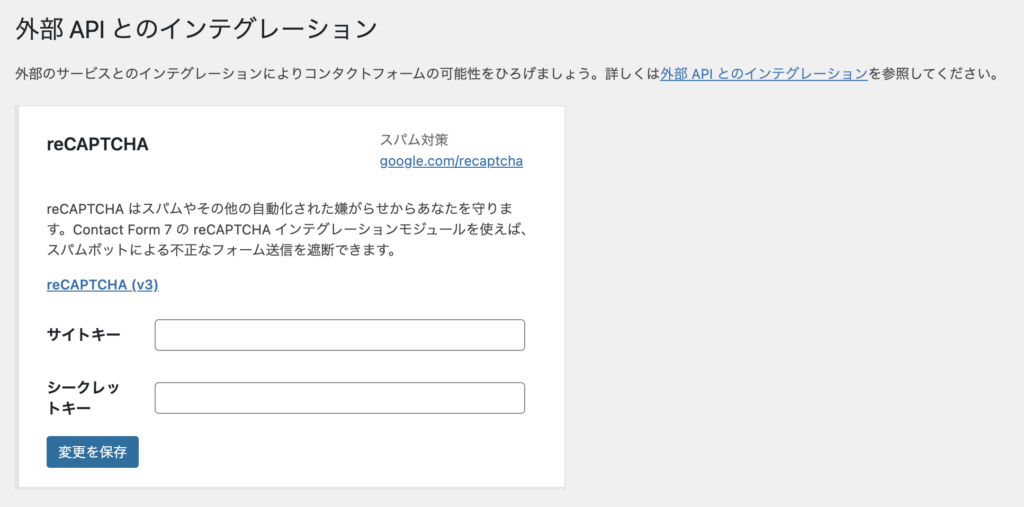The width and height of the screenshot is (1024, 507).
Task: Focus the シークレットキー text box
Action: pos(340,398)
